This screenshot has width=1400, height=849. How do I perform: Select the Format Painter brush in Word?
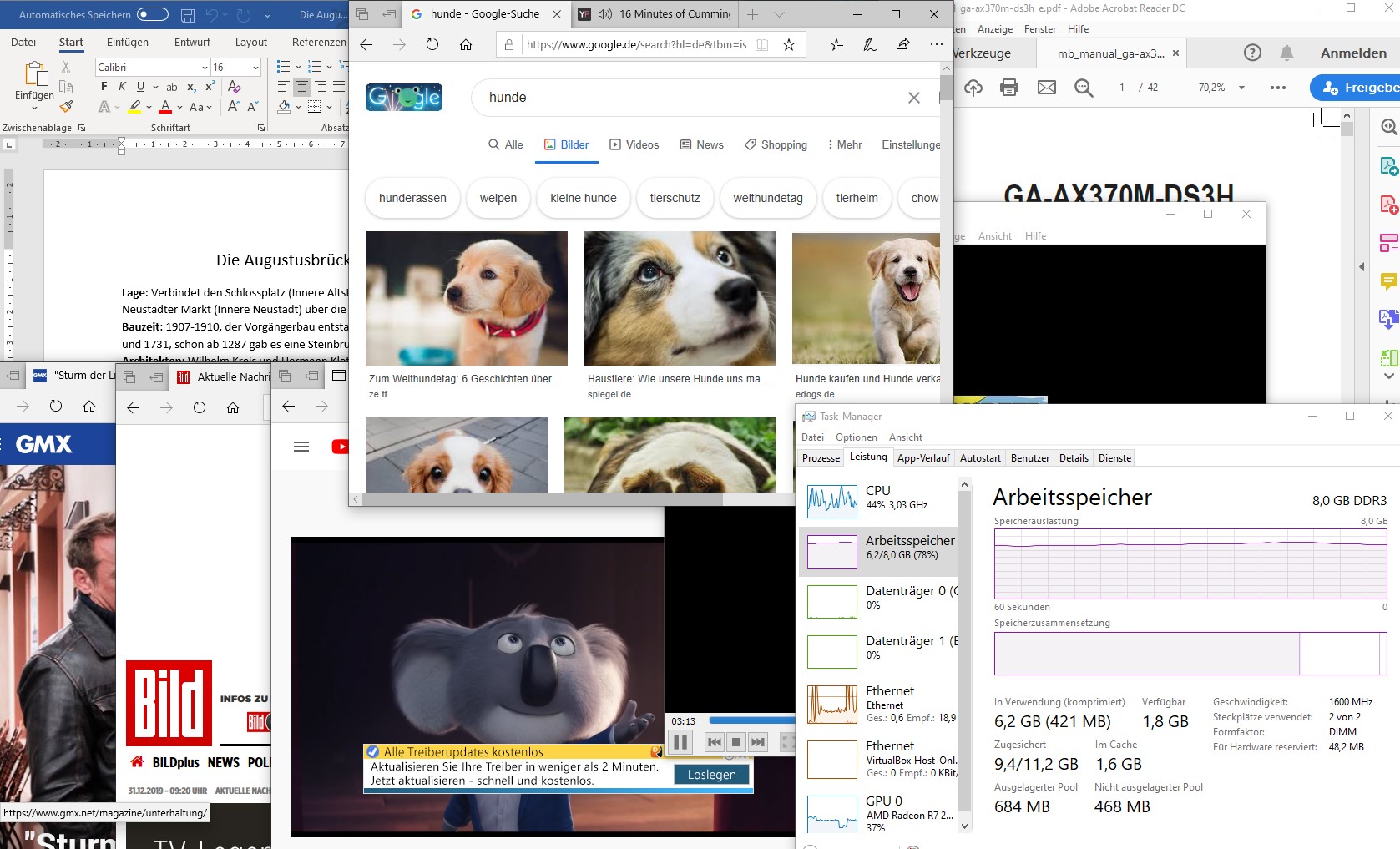click(x=66, y=106)
